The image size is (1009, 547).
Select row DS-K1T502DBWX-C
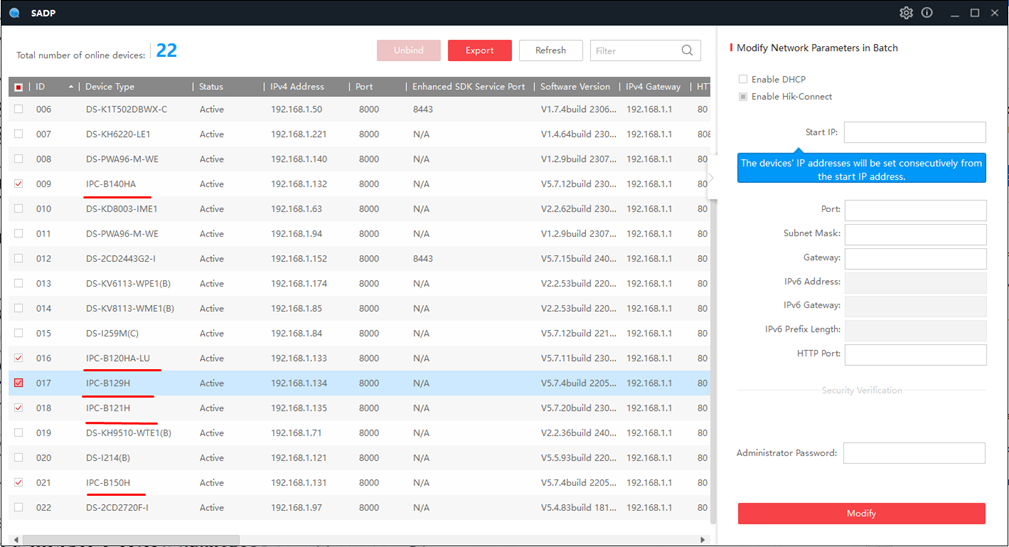[359, 109]
